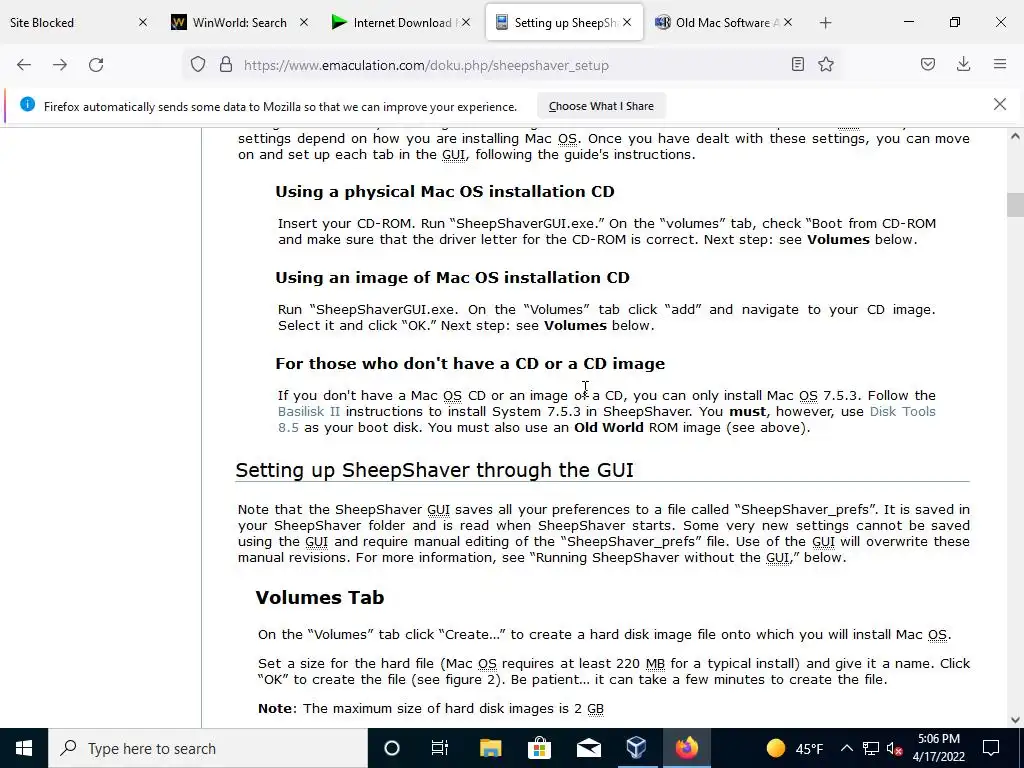
Task: Click heading For those who don't have a CD
Action: (x=470, y=364)
